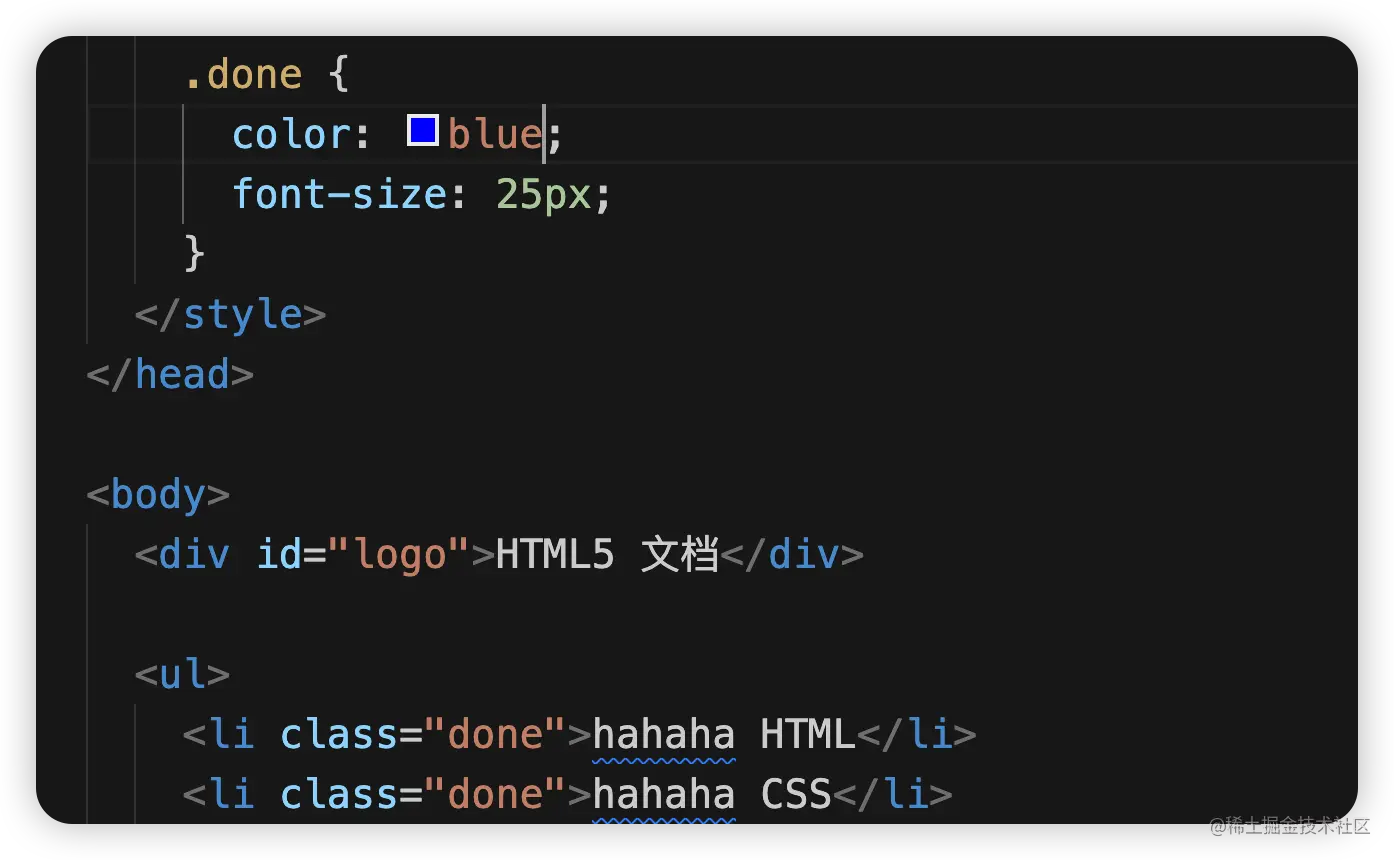
Task: Click the closing '</head>' tag
Action: coord(171,375)
